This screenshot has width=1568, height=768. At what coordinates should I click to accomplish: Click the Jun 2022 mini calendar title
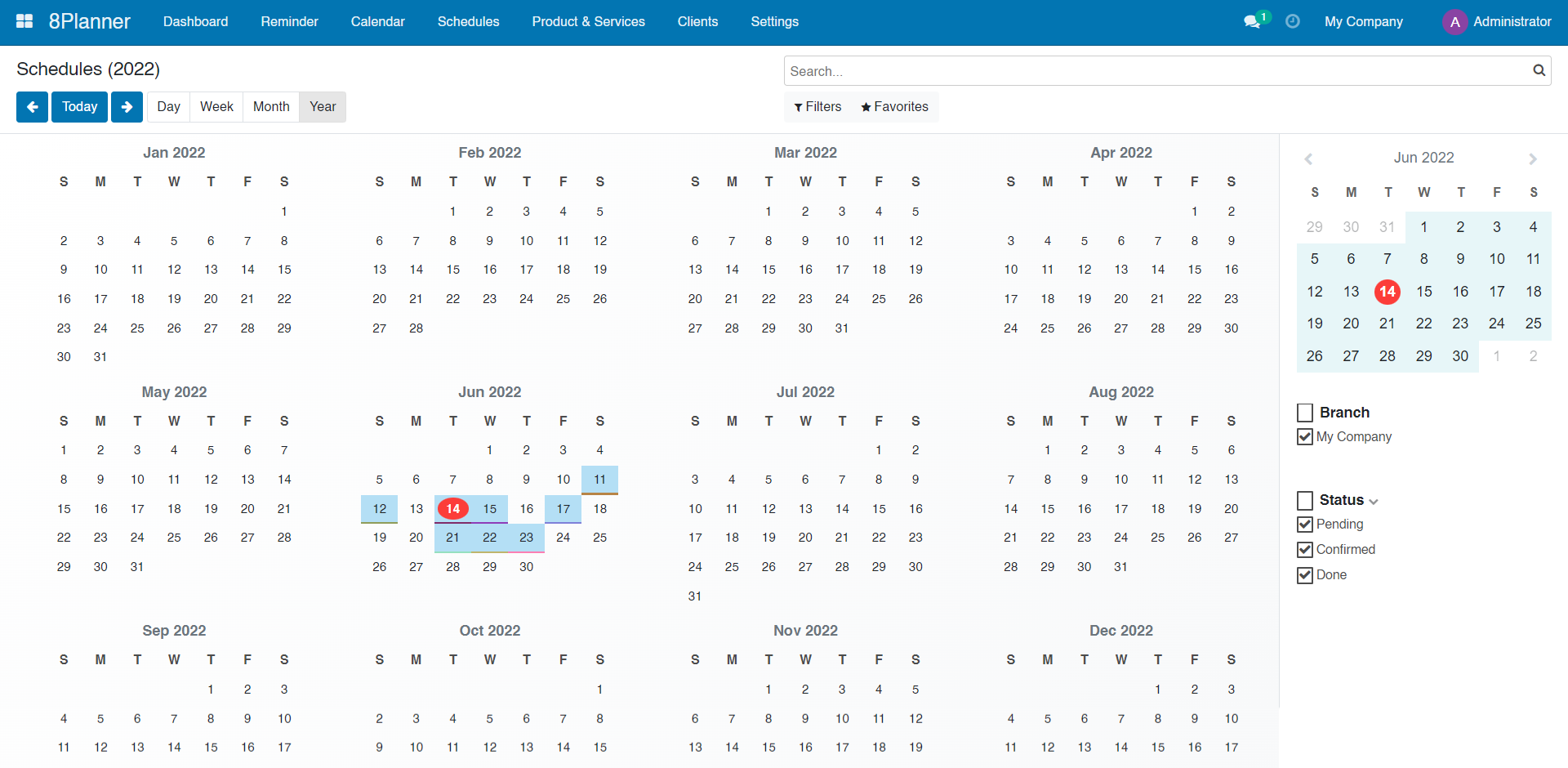[1423, 158]
